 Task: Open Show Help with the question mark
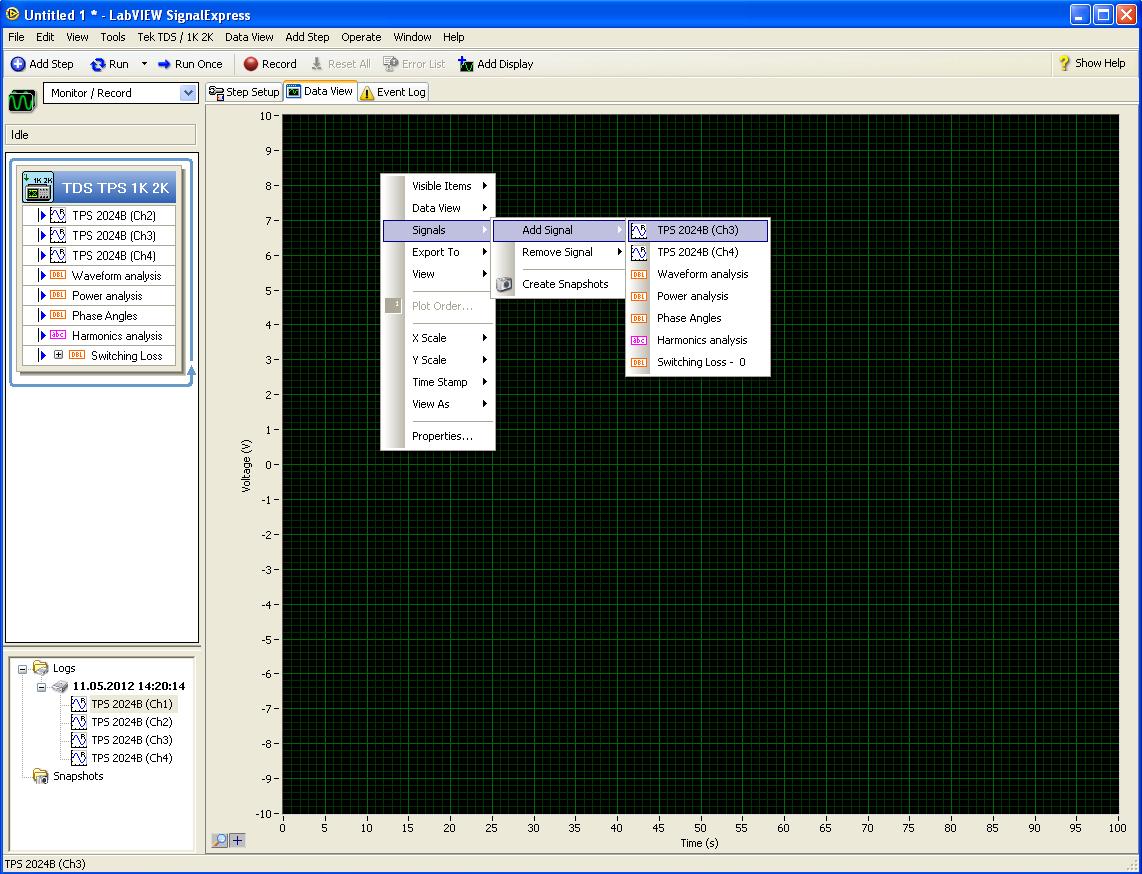click(1092, 63)
